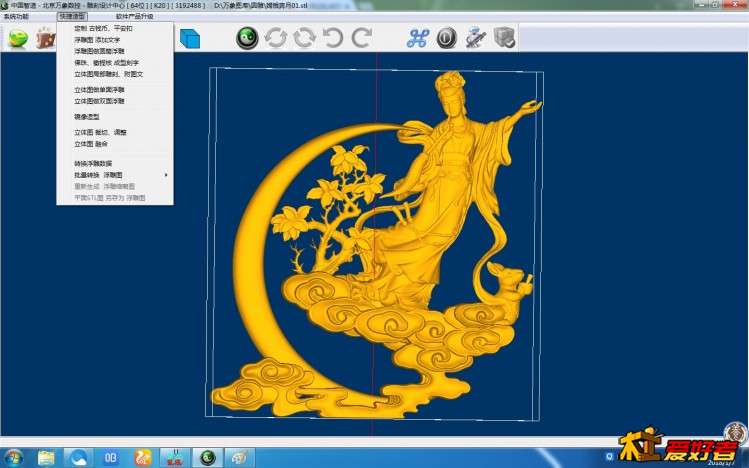Open the Windows Start button
749x468 pixels.
[13, 457]
